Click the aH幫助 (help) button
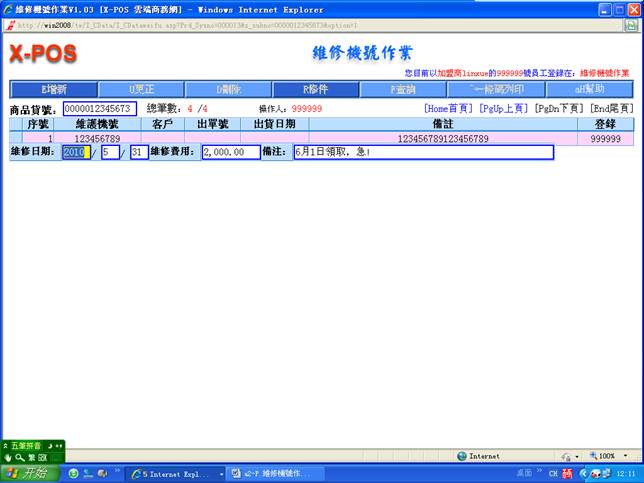Screen dimensions: 644x483 [589, 89]
